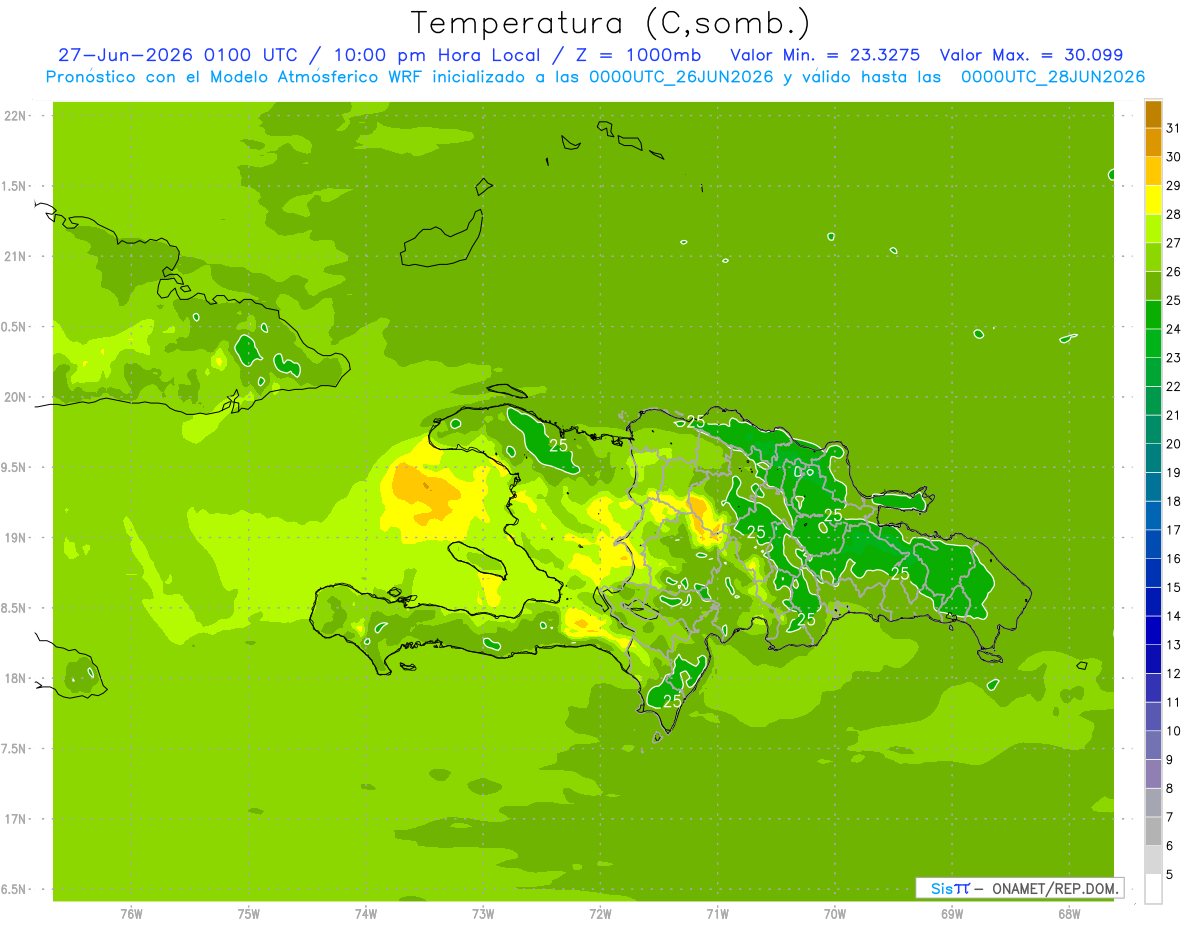Viewport: 1200px width, 927px height.
Task: Pick the yellow swatch between 28 and 29
Action: pyautogui.click(x=1153, y=200)
